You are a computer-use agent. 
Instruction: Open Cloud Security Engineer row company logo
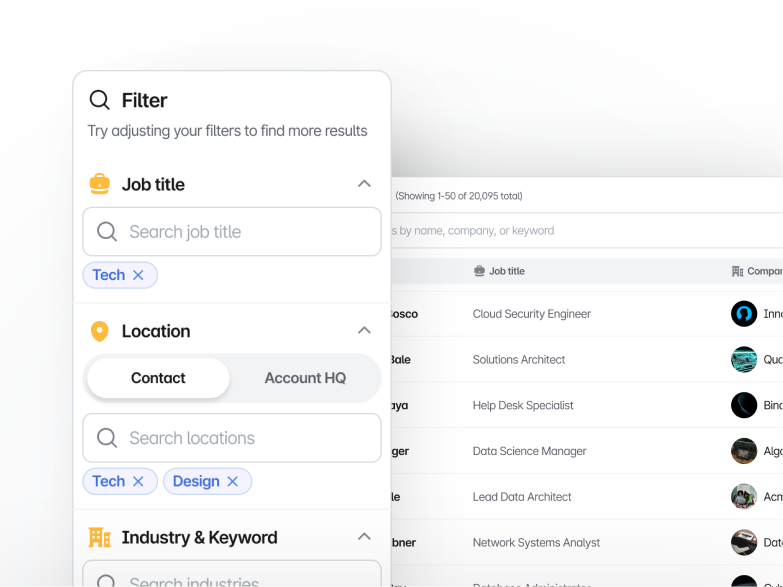tap(744, 314)
